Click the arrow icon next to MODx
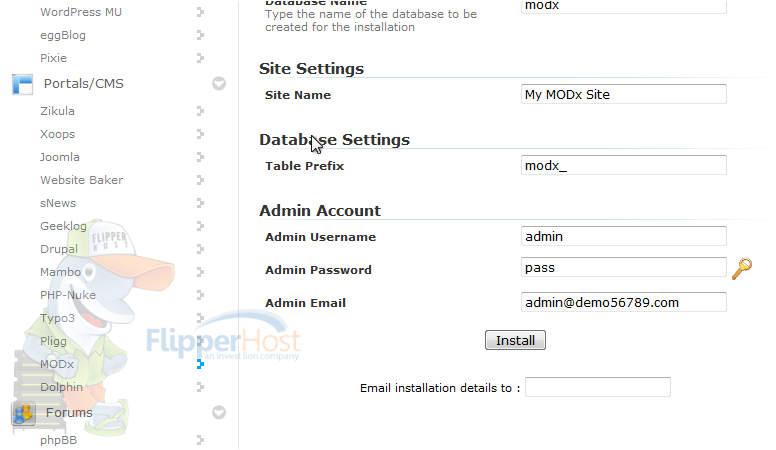The width and height of the screenshot is (776, 450). pos(200,364)
